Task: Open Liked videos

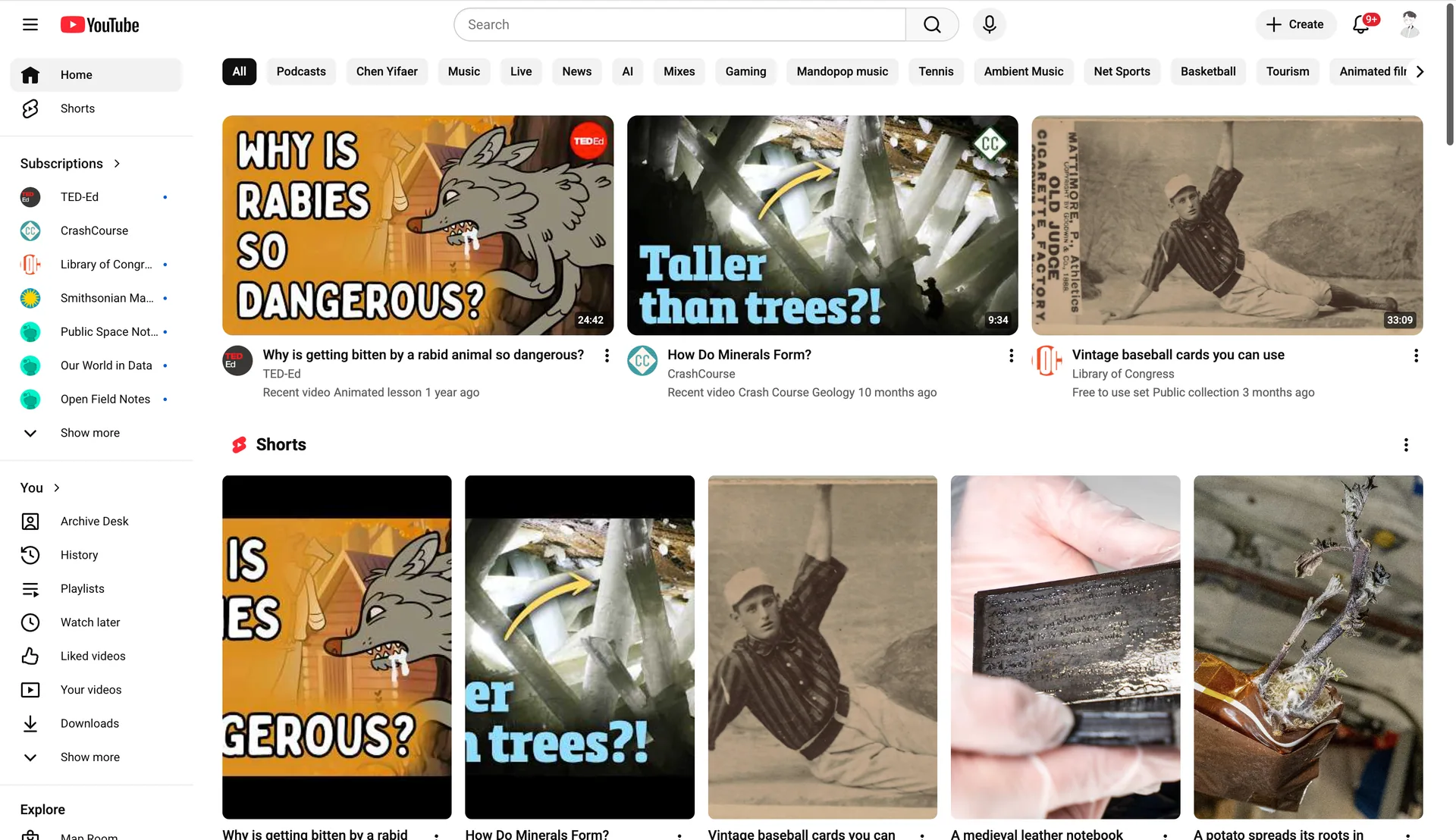Action: tap(96, 657)
